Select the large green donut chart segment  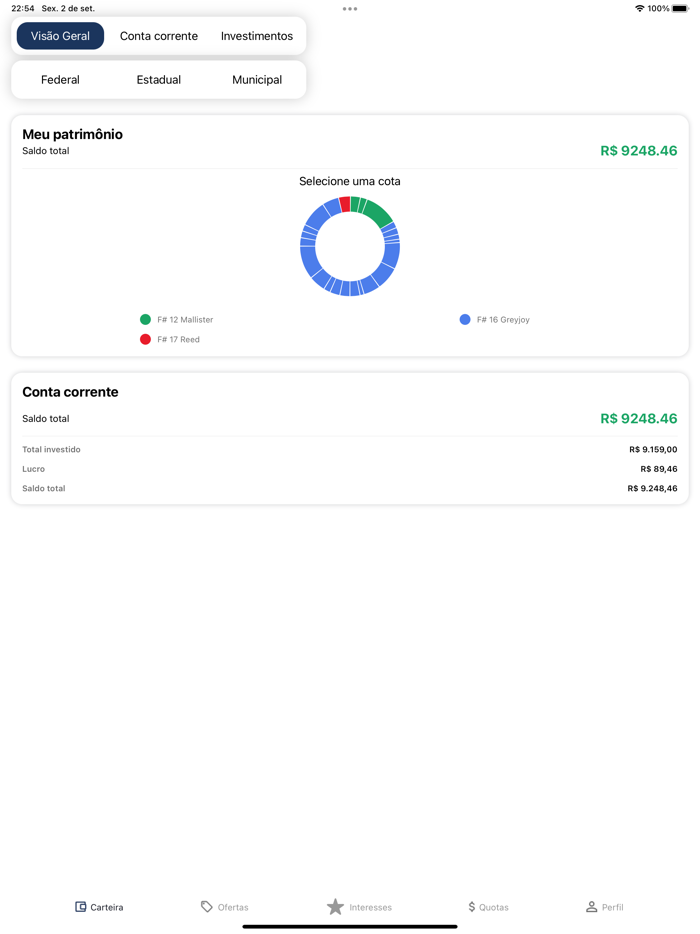pos(378,213)
